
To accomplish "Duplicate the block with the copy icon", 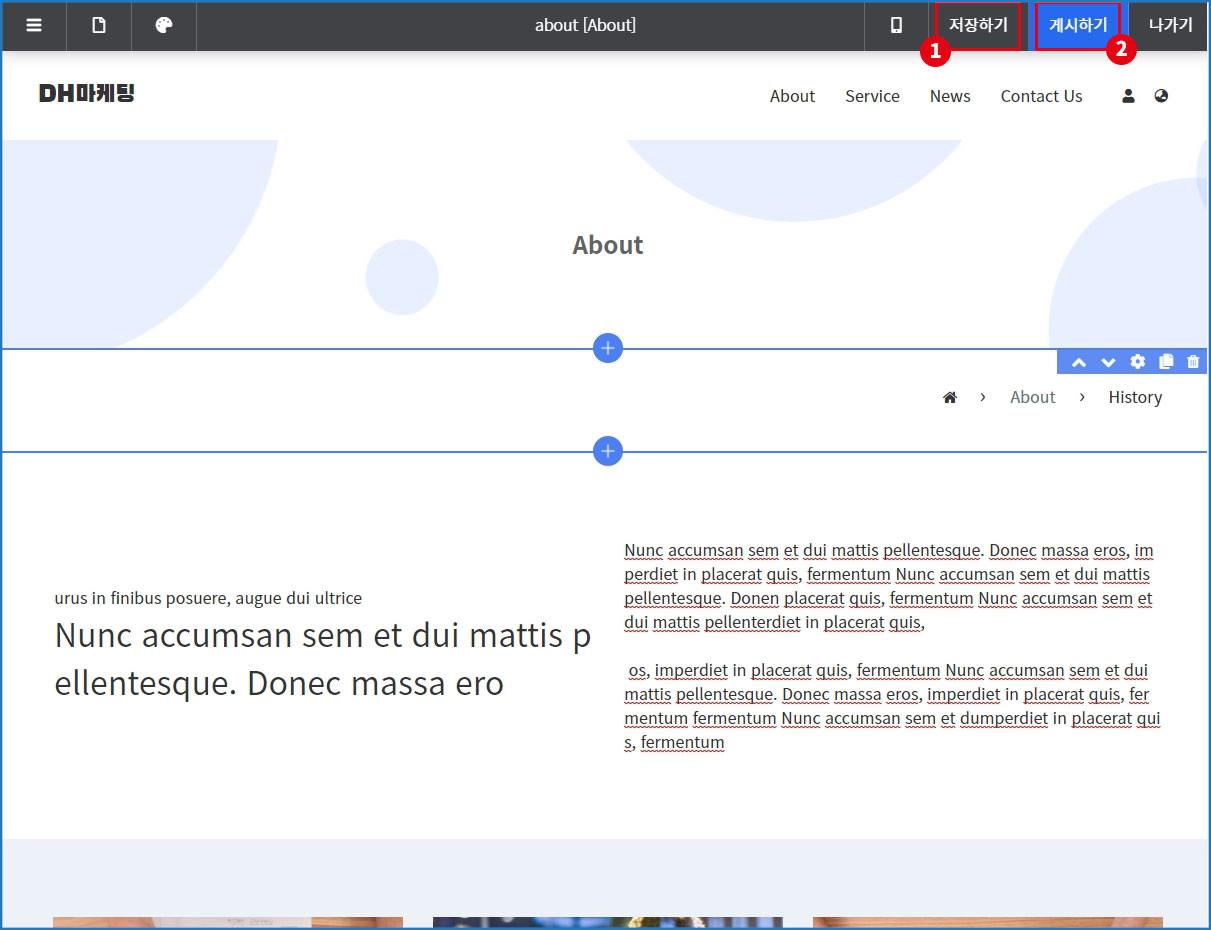I will coord(1165,362).
